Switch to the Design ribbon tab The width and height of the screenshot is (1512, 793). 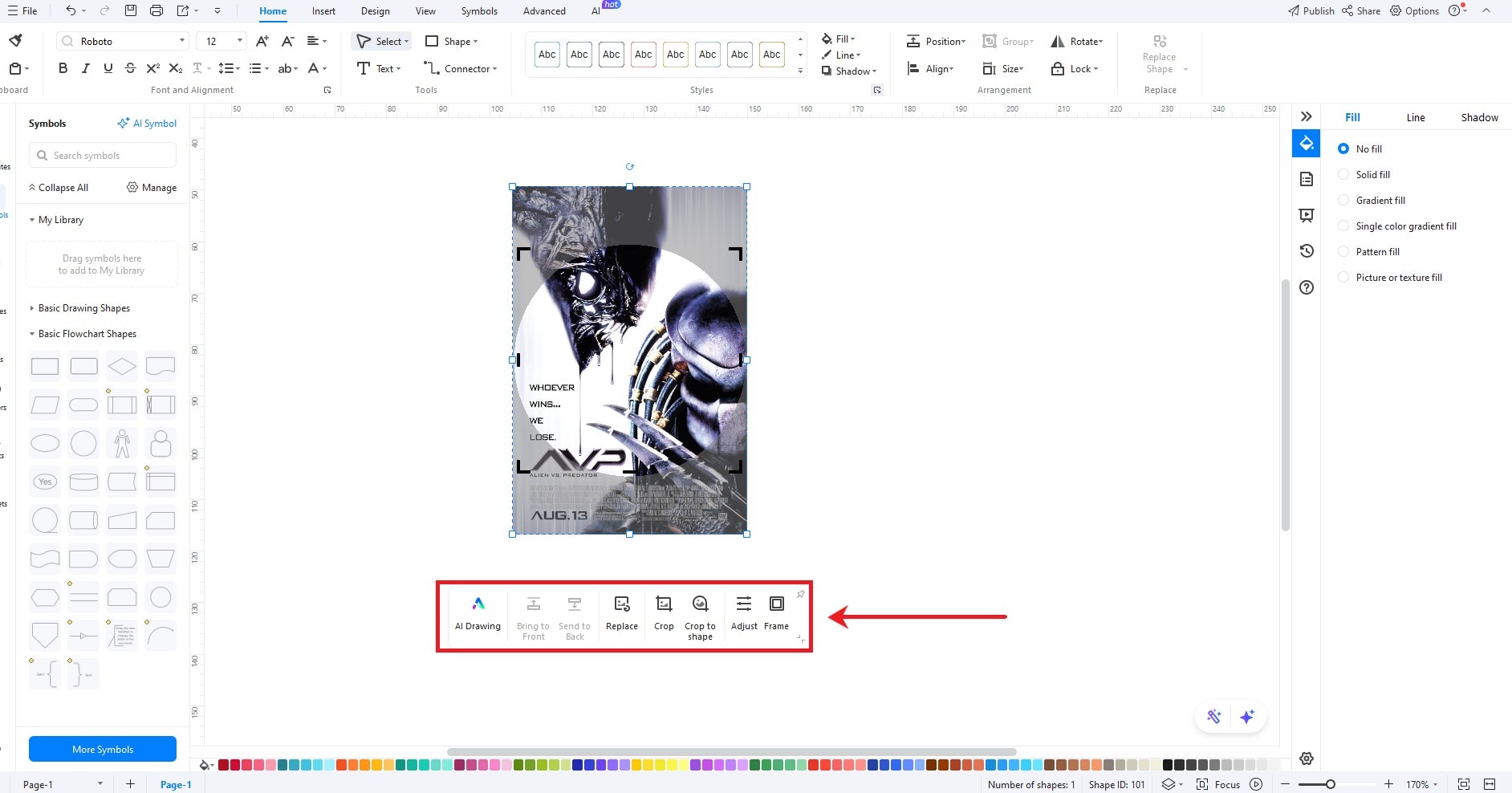click(375, 11)
